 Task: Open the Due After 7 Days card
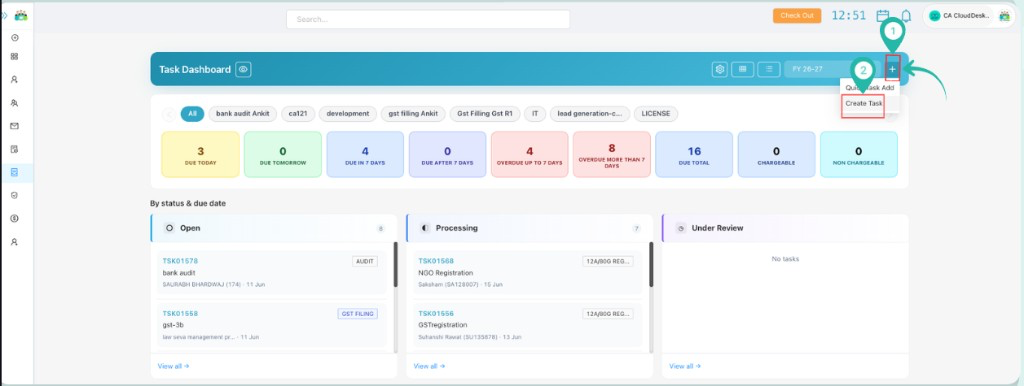tap(447, 154)
